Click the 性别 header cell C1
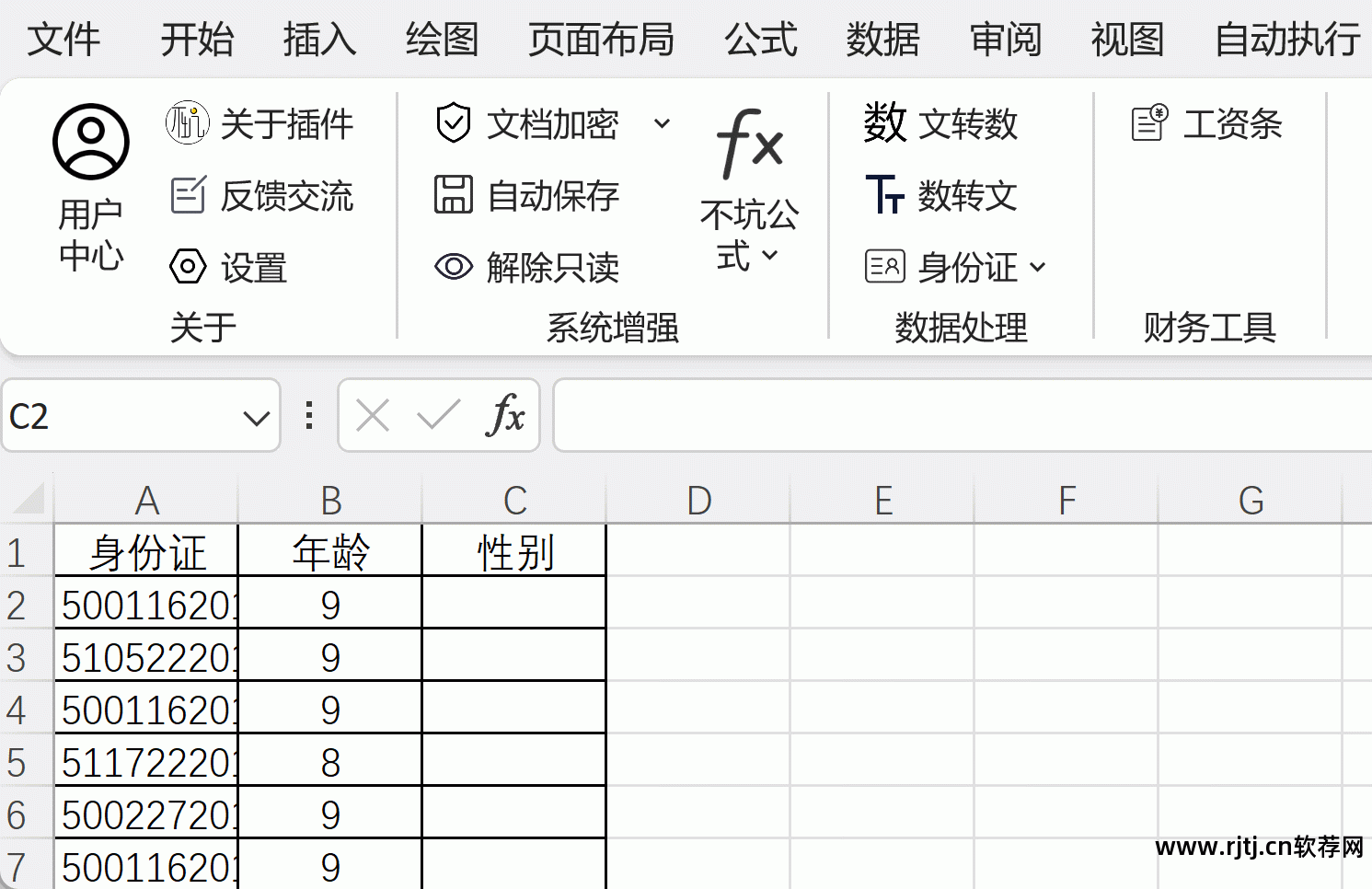1372x889 pixels. [x=514, y=550]
